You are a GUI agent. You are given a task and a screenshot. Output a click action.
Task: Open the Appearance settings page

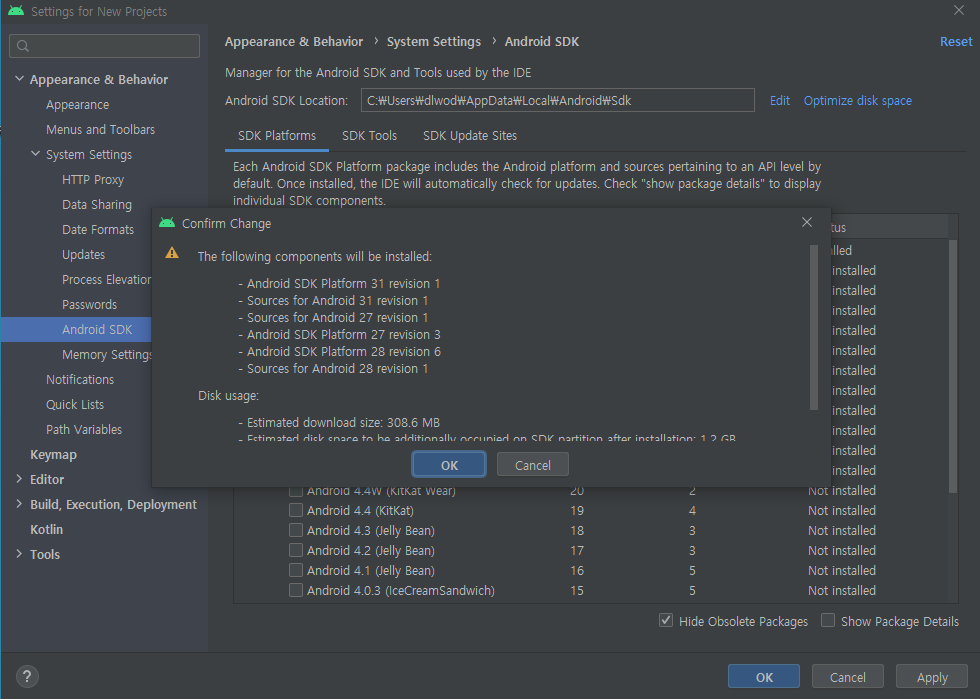coord(78,104)
